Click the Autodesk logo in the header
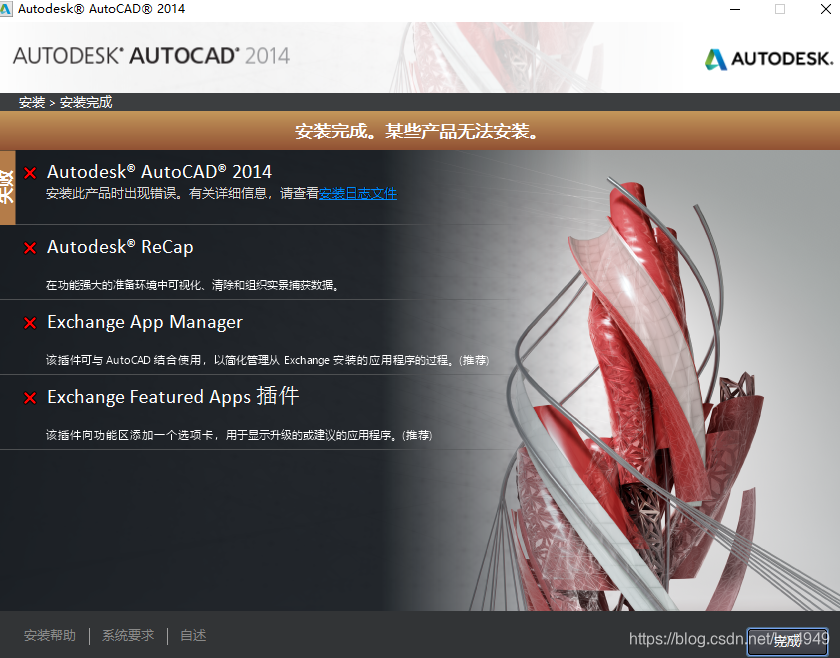This screenshot has height=658, width=840. [x=769, y=59]
